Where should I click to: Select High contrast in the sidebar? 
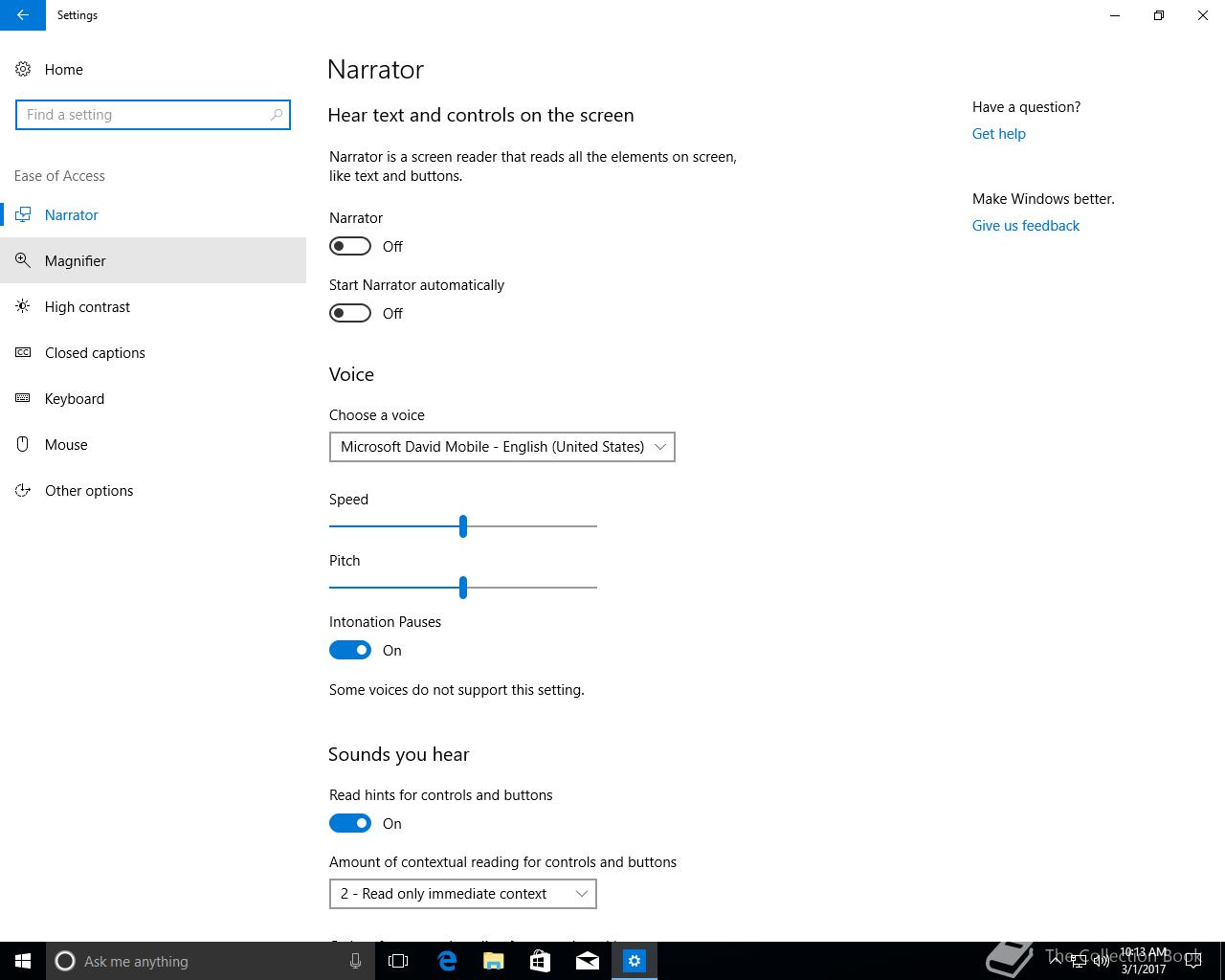pyautogui.click(x=153, y=306)
